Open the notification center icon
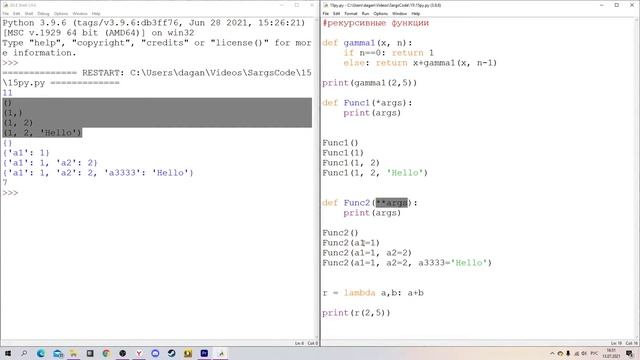 [x=629, y=353]
